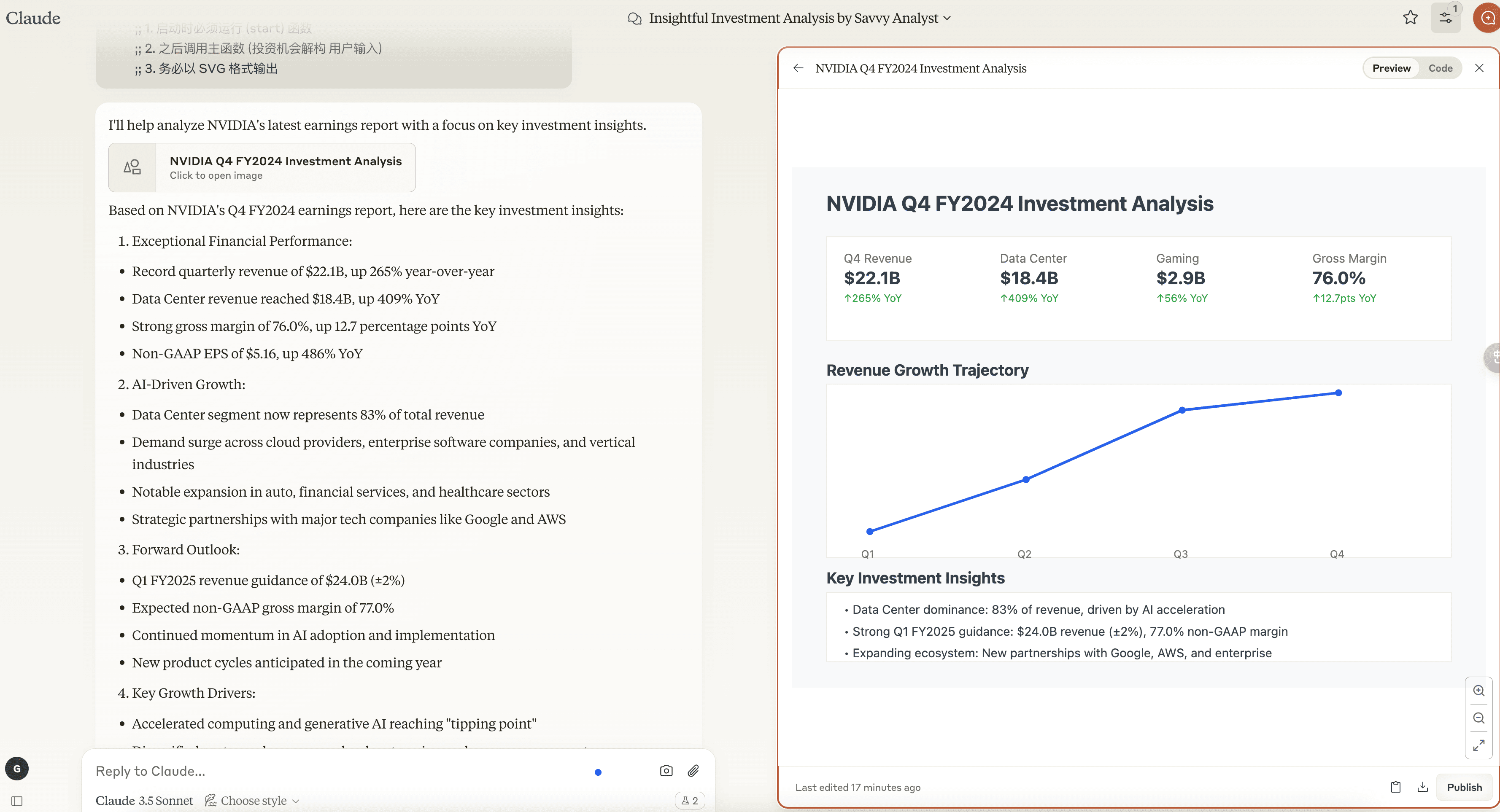Start a new chat with orange button

click(1488, 18)
